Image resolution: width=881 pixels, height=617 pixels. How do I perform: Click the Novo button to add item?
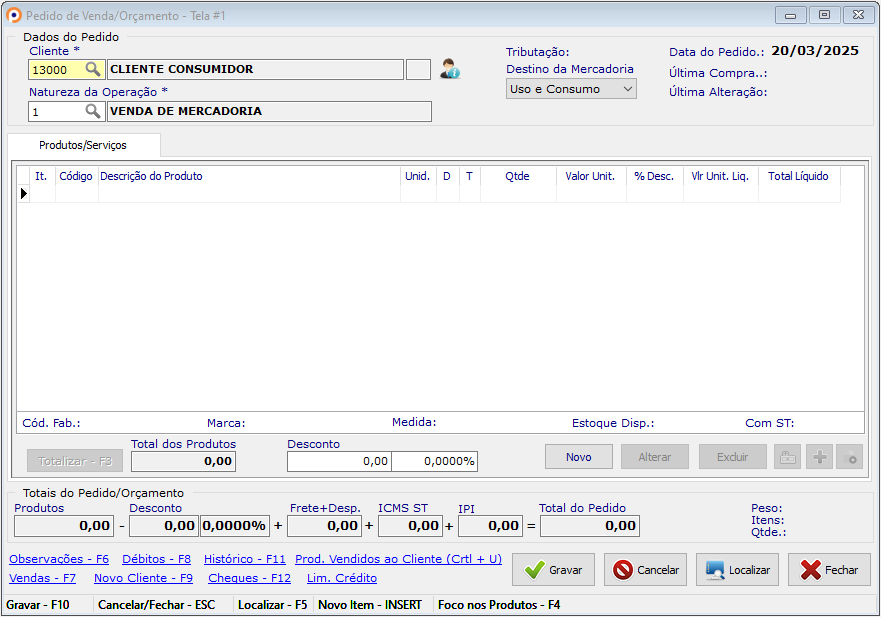click(578, 457)
